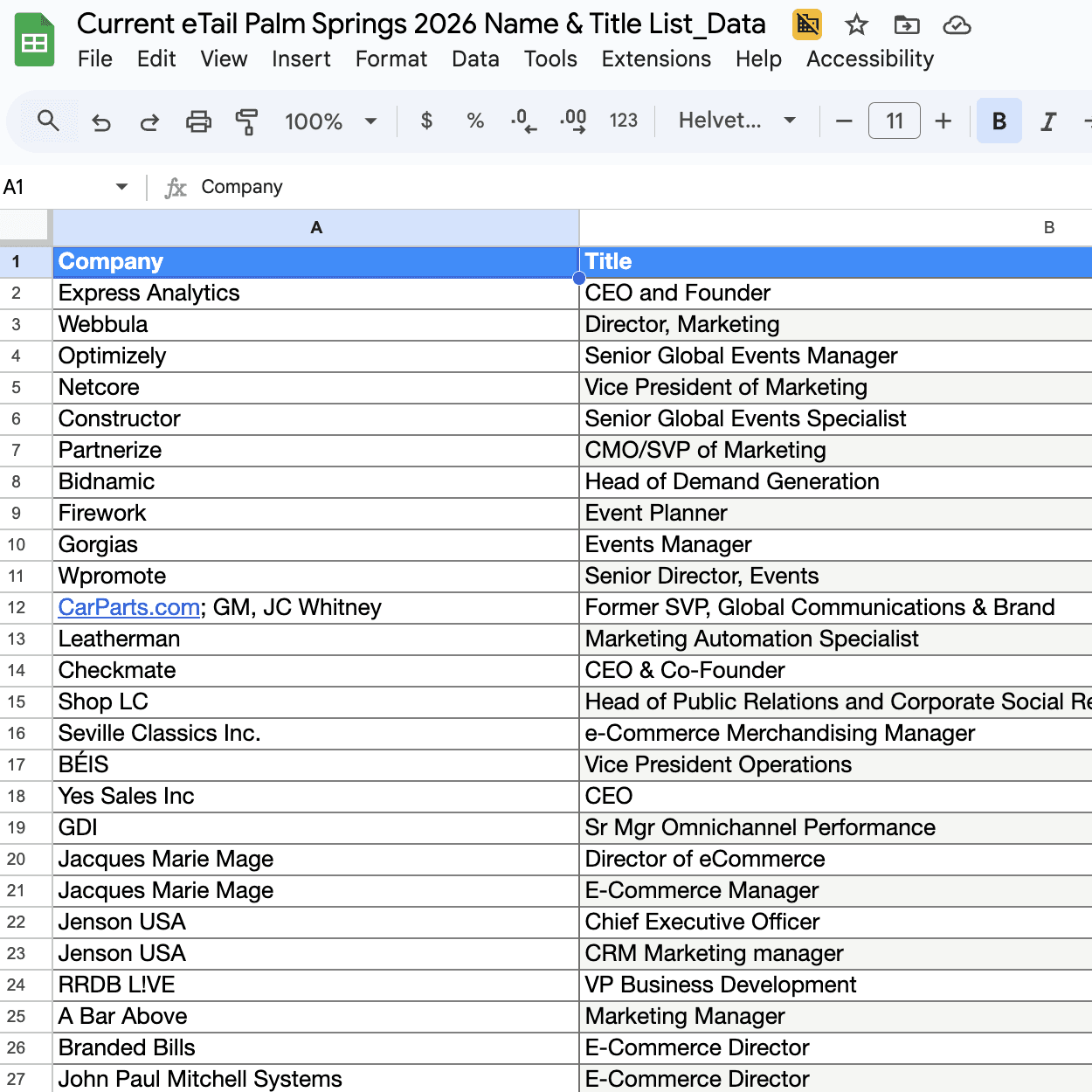Increase decimal places
The image size is (1092, 1092).
coord(573,121)
